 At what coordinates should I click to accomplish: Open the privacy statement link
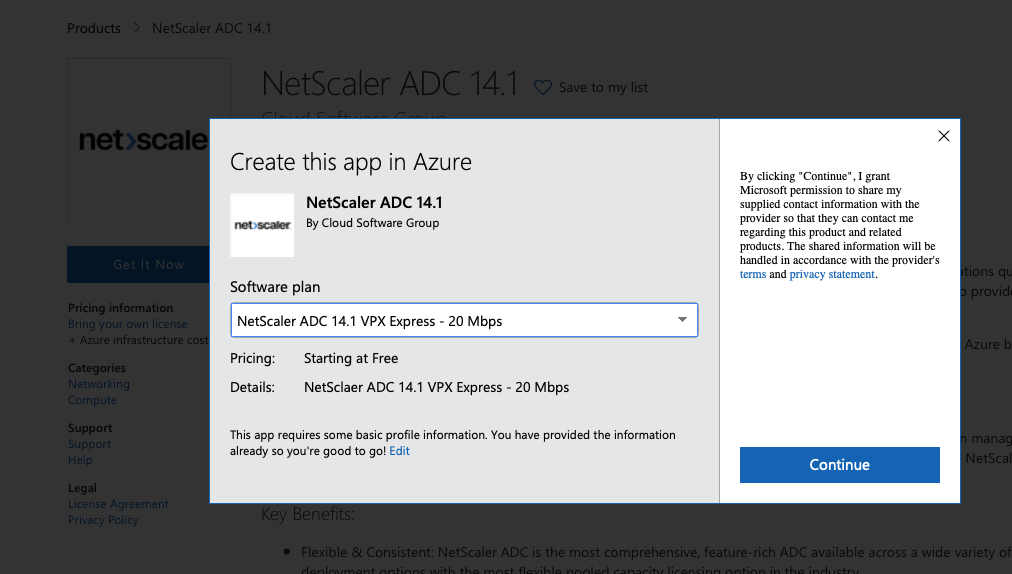point(832,274)
